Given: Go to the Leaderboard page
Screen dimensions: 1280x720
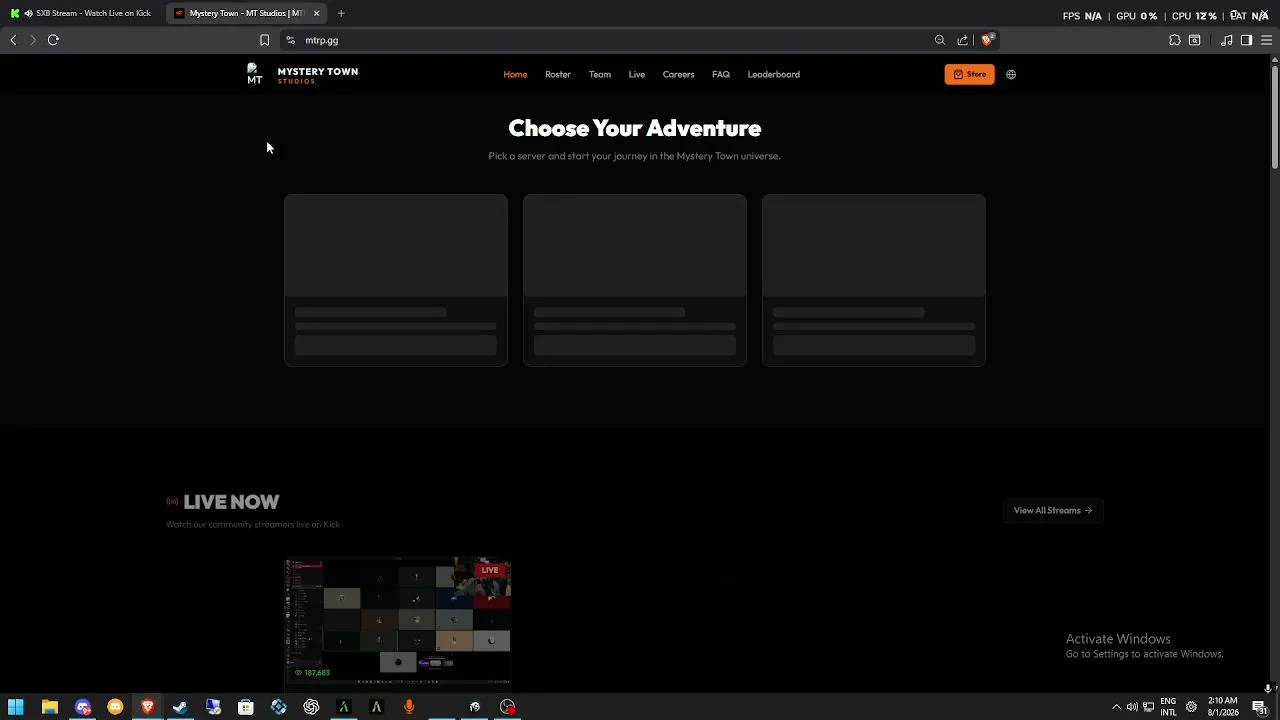Looking at the screenshot, I should 774,74.
